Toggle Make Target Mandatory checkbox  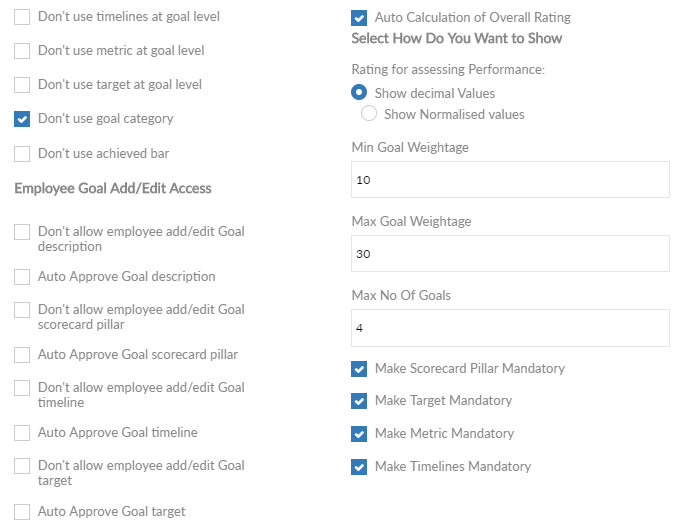tap(359, 401)
